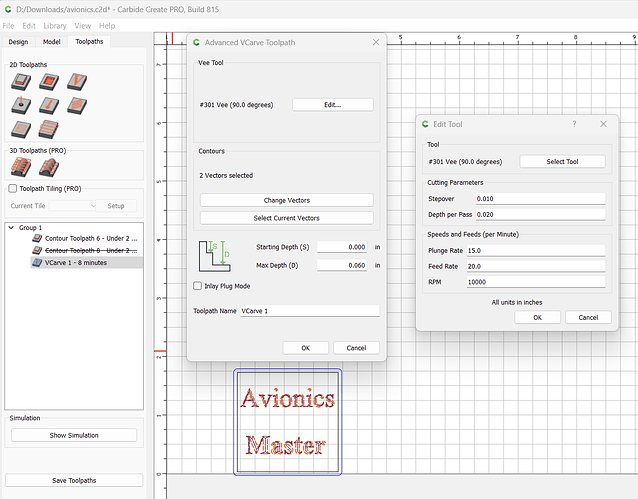Click the Feed Rate field

[536, 266]
